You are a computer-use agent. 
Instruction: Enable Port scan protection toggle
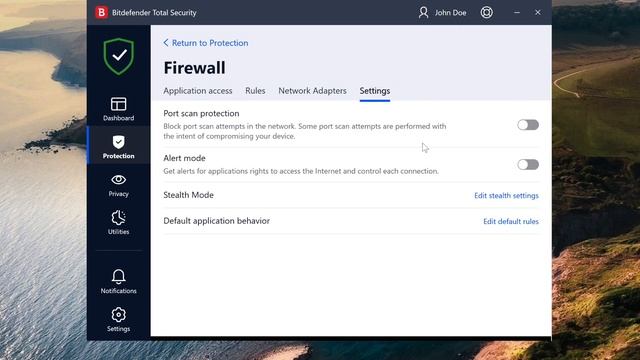click(528, 125)
